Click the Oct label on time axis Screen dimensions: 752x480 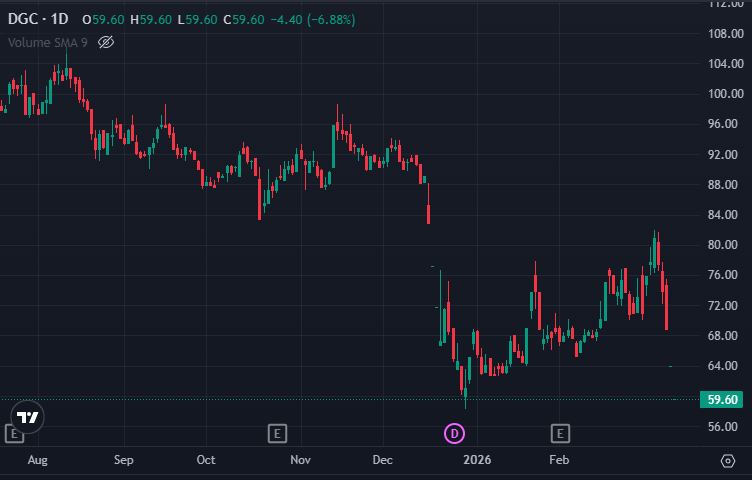click(x=206, y=460)
